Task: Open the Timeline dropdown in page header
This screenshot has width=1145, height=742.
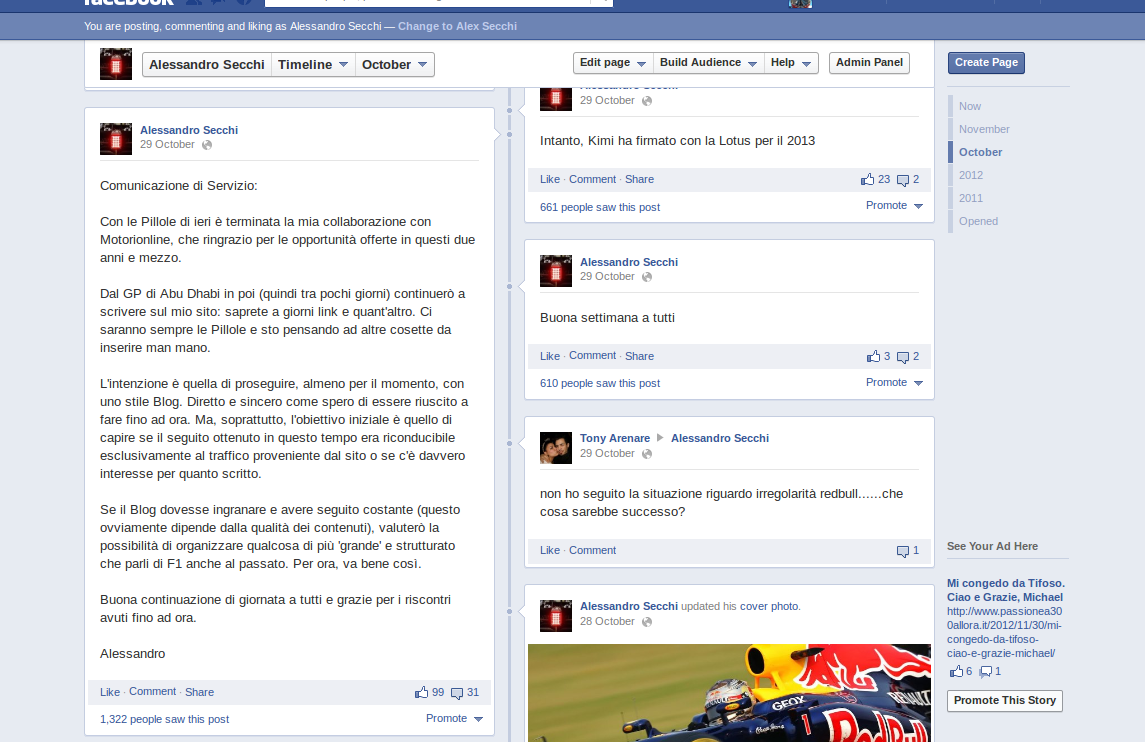Action: (313, 65)
